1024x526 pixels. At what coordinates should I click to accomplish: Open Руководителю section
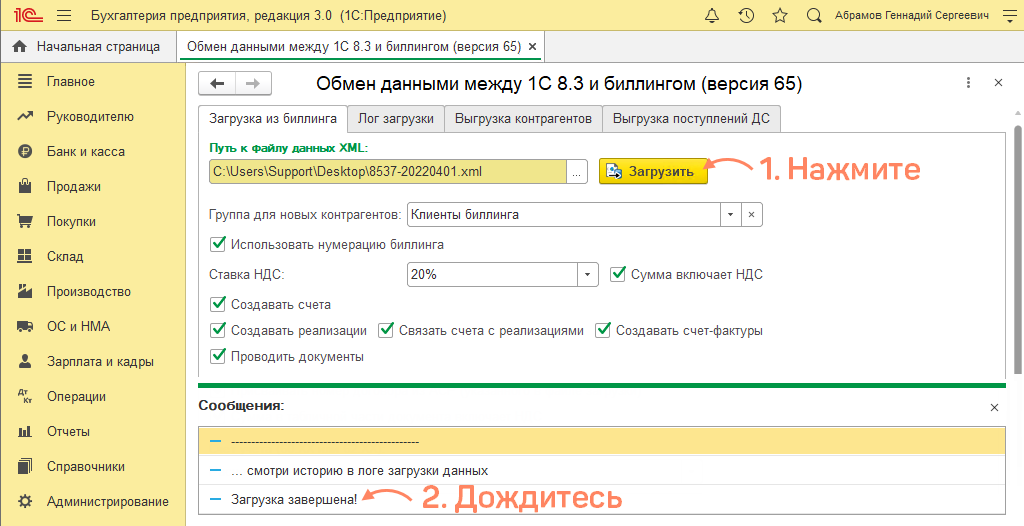click(90, 117)
